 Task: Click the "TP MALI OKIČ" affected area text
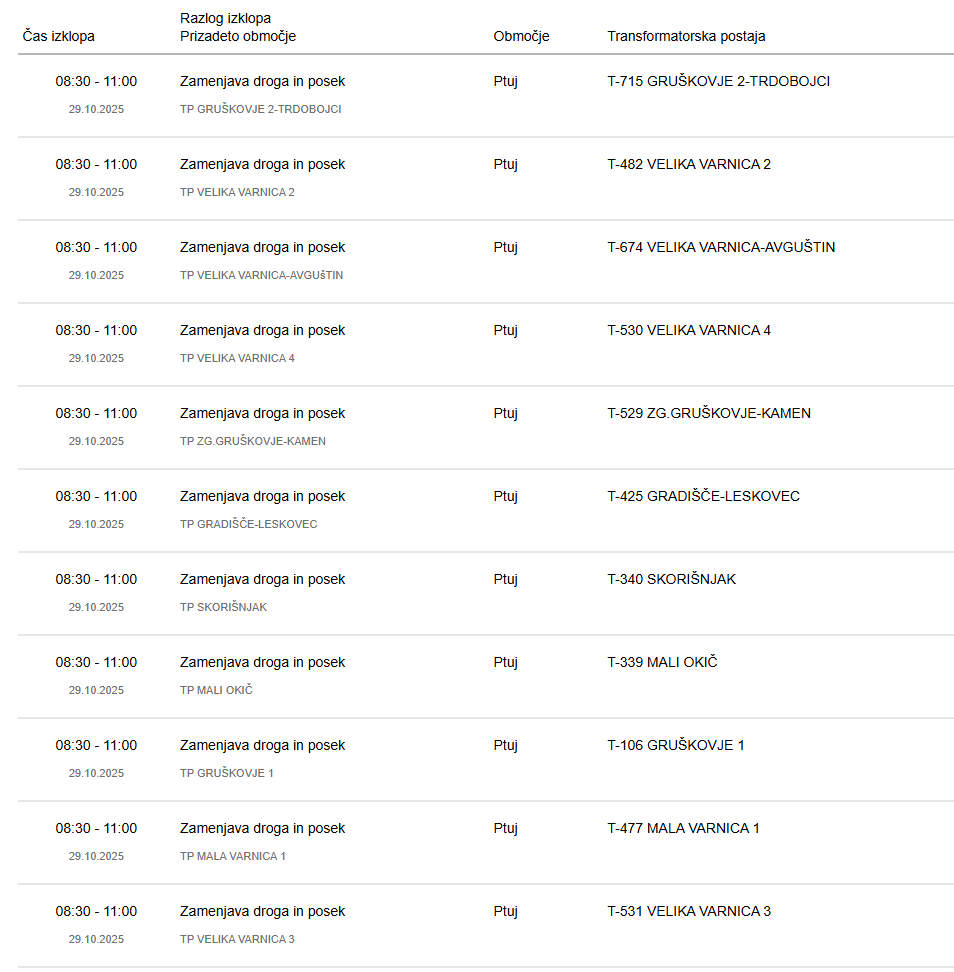click(216, 690)
